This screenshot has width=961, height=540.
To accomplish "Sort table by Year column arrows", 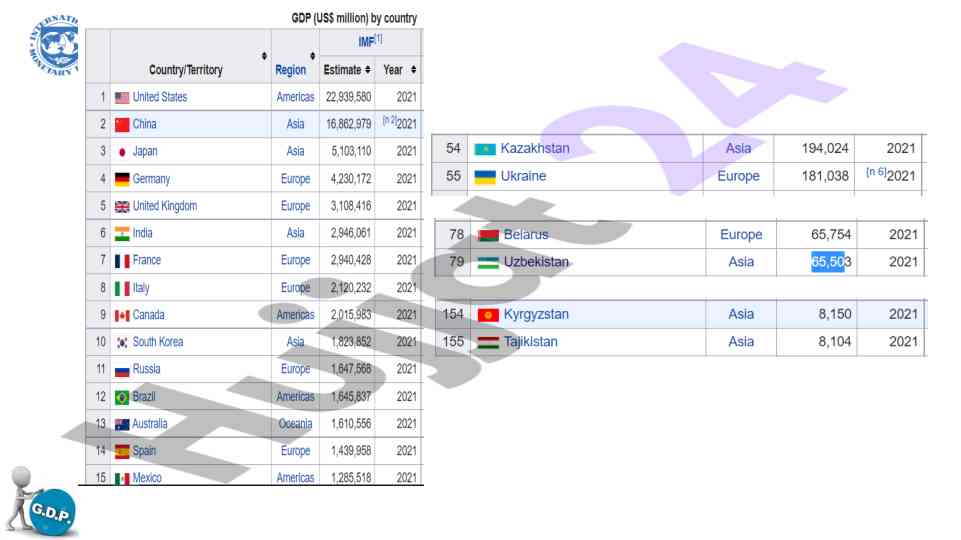I will click(x=414, y=70).
